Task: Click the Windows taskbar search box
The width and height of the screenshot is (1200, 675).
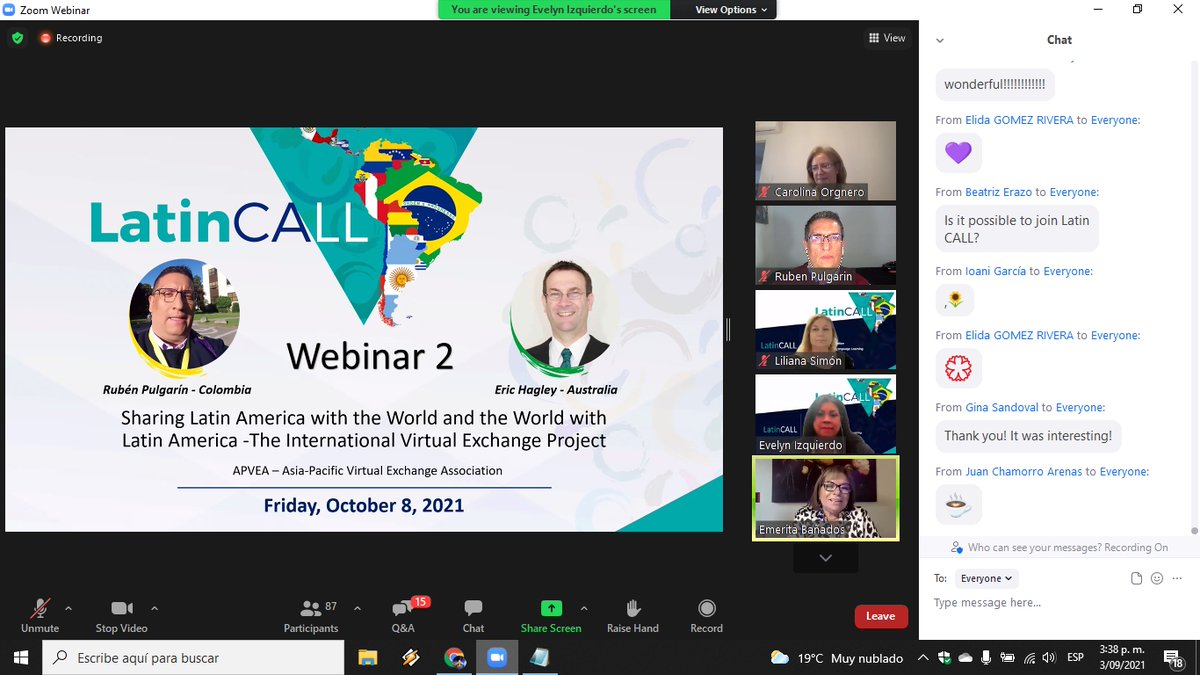Action: (x=192, y=657)
